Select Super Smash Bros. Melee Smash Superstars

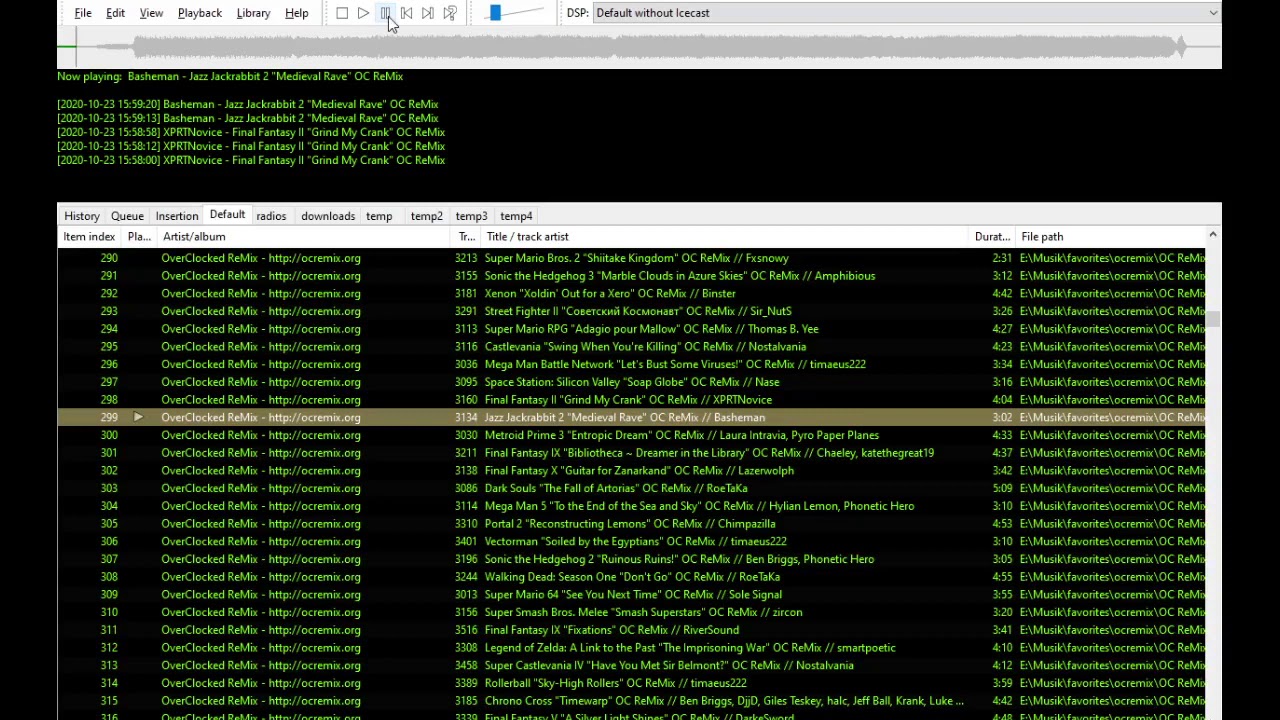tap(631, 612)
